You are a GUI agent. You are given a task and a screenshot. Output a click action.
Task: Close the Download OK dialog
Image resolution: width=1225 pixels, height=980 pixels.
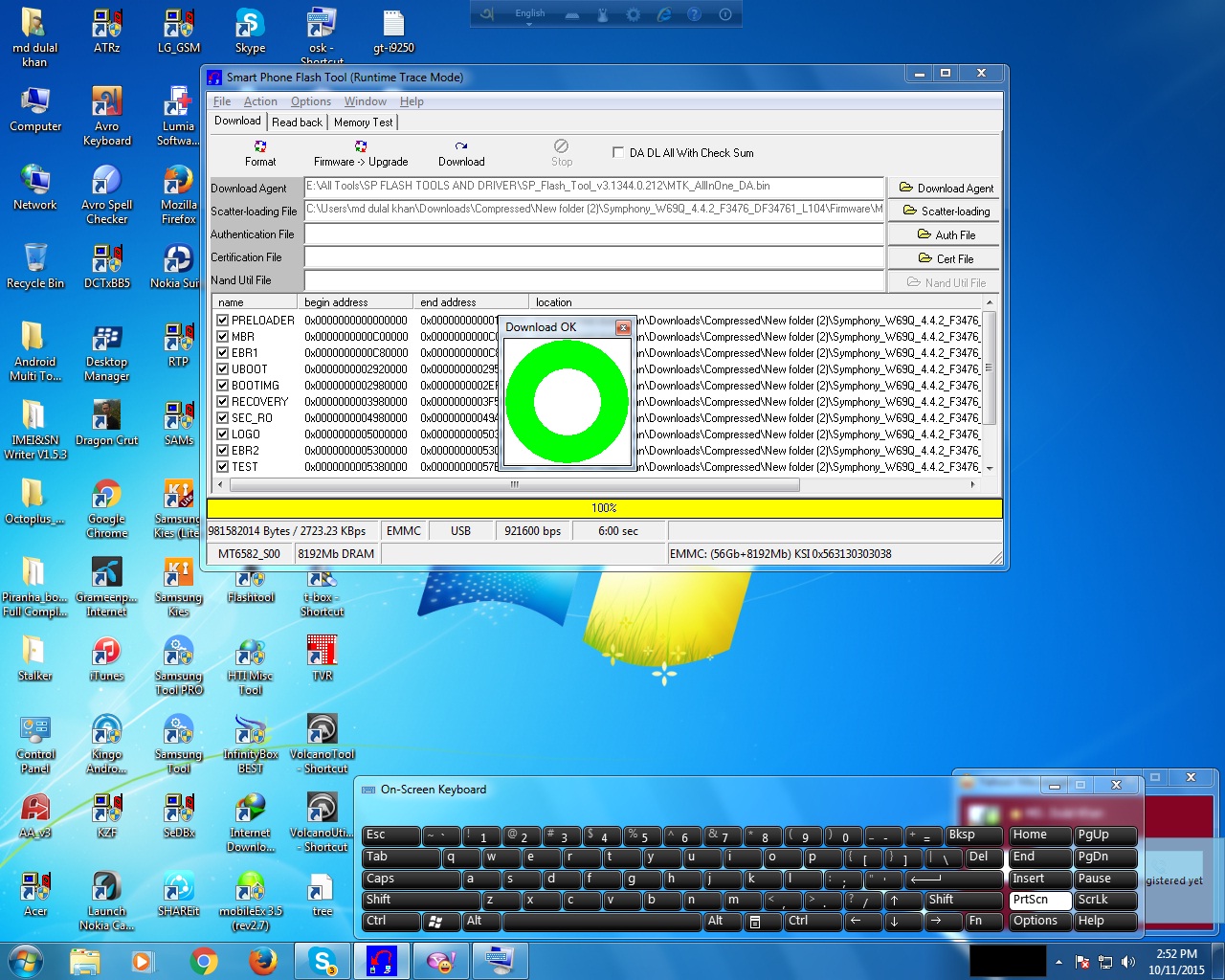[x=623, y=327]
